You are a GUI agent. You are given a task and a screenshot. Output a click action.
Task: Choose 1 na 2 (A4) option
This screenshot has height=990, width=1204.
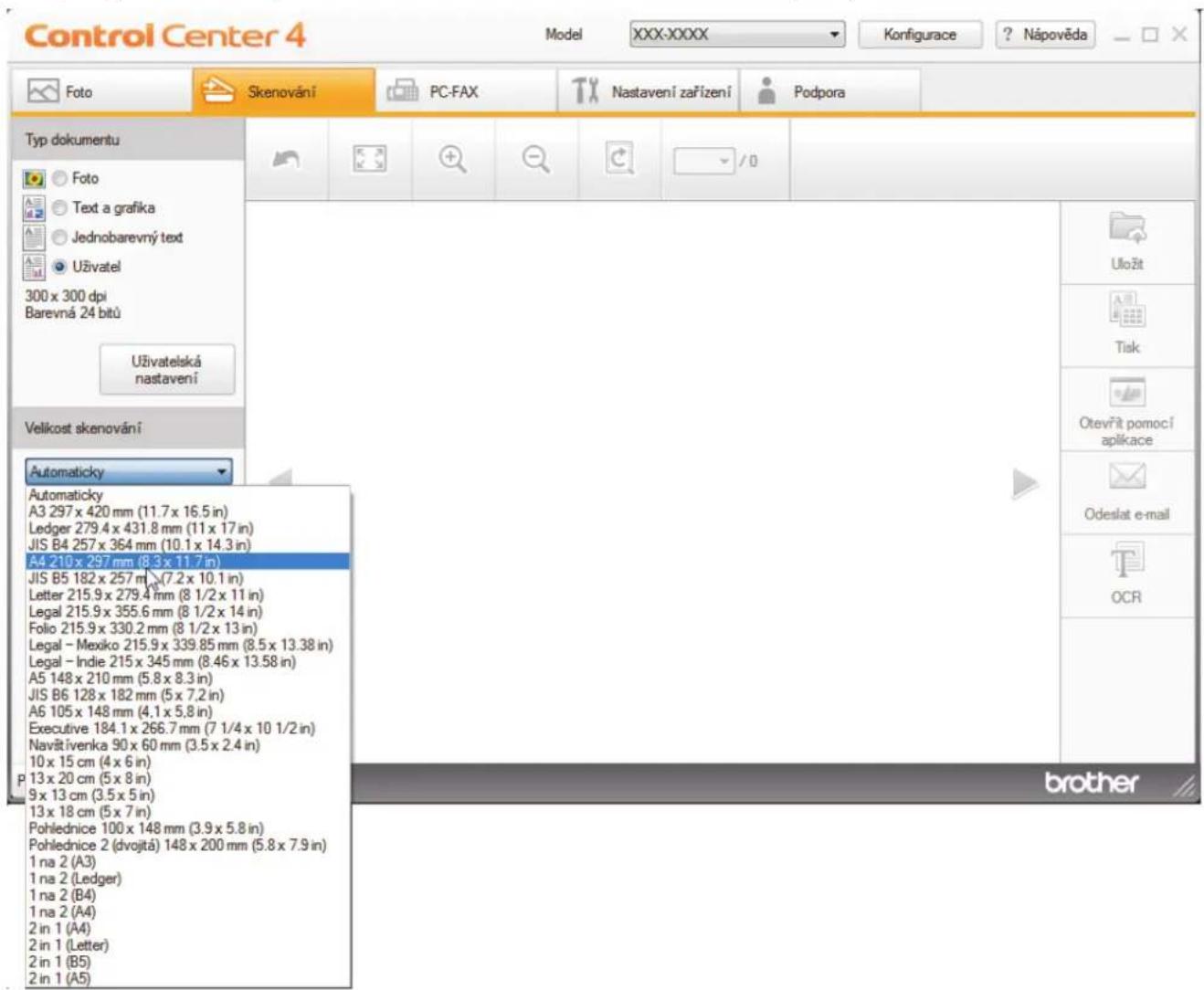click(188, 911)
